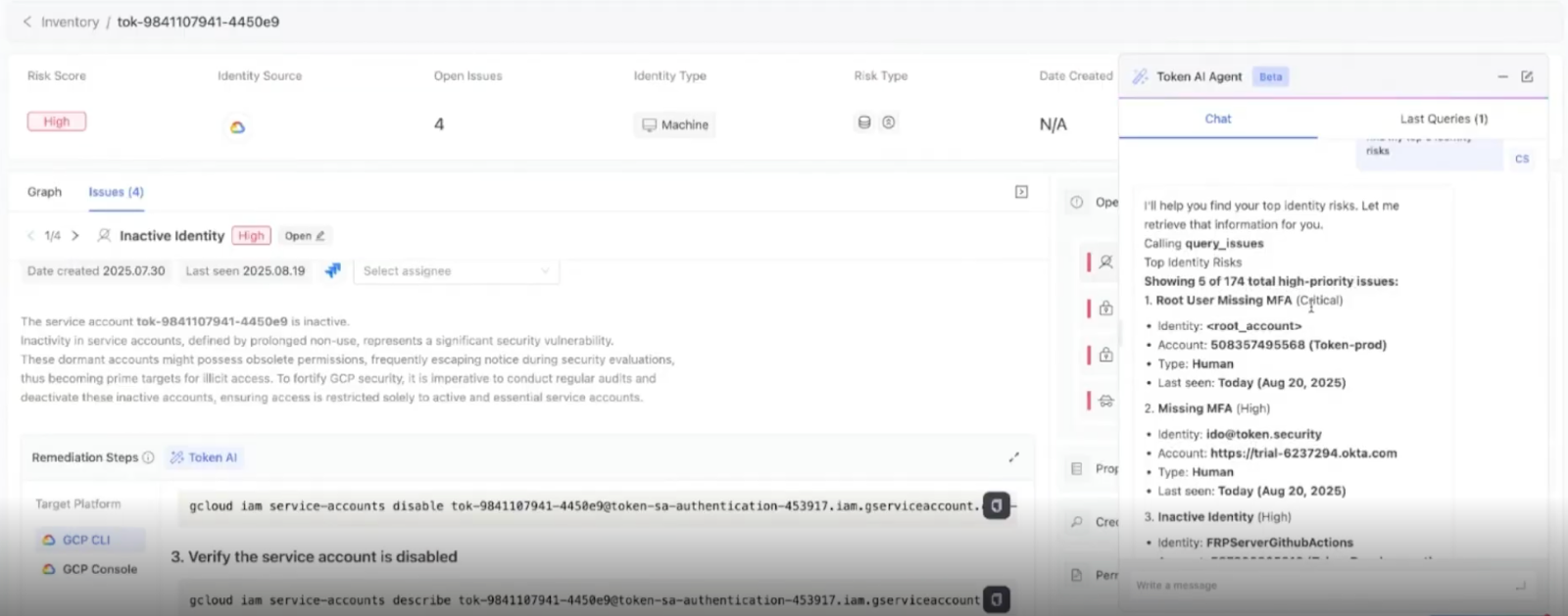Click the ido@token.security identity text
Image resolution: width=1568 pixels, height=616 pixels.
(x=1264, y=434)
